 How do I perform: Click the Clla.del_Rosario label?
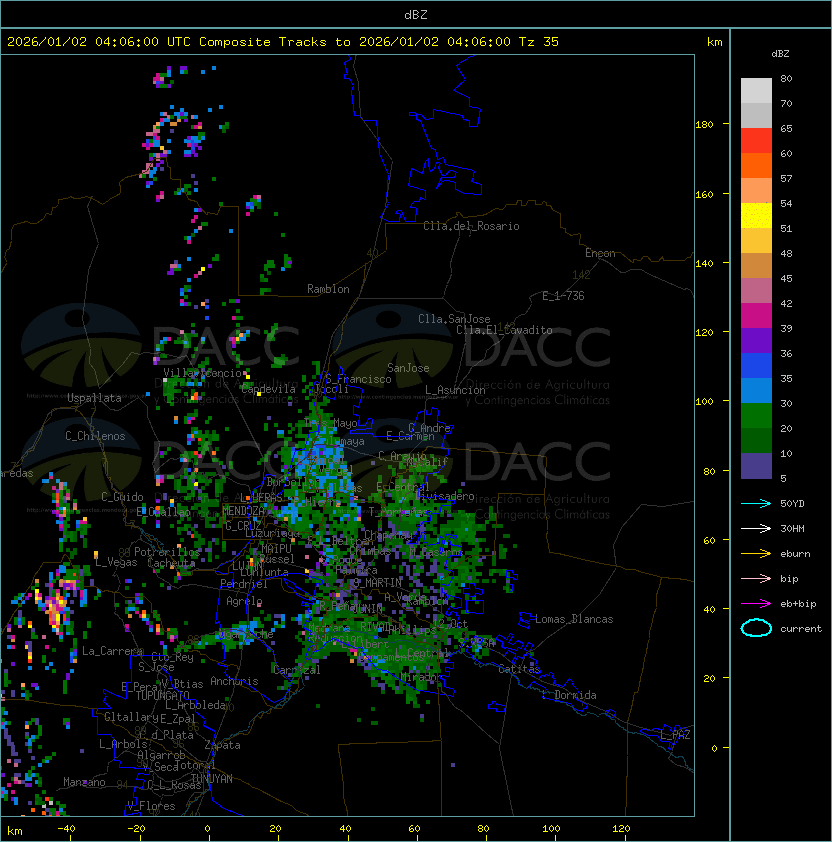(471, 226)
